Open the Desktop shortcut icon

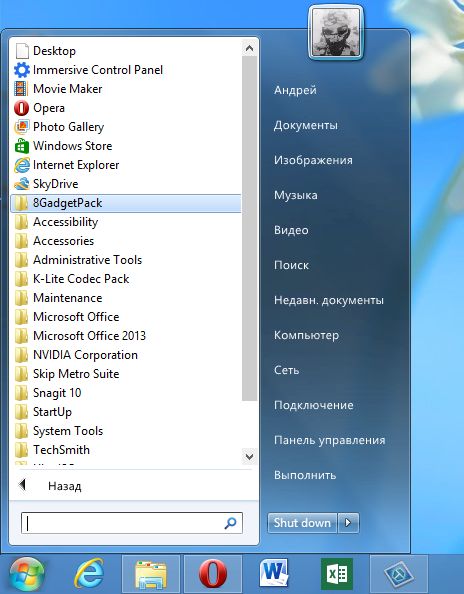coord(22,51)
